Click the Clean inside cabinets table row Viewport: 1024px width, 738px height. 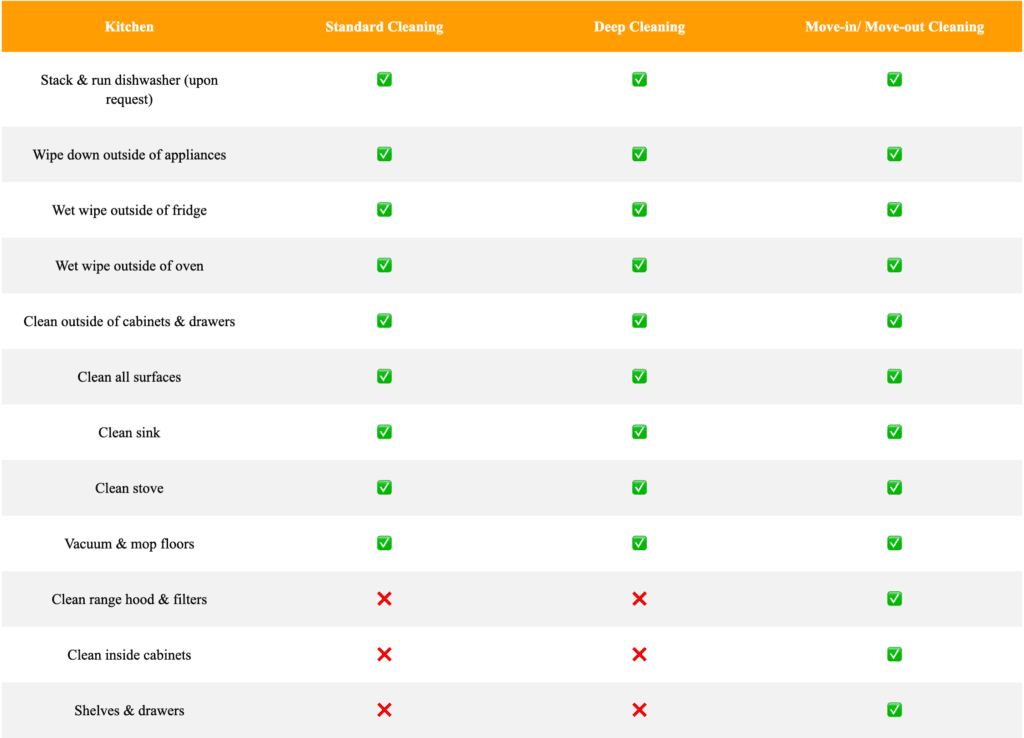point(512,654)
